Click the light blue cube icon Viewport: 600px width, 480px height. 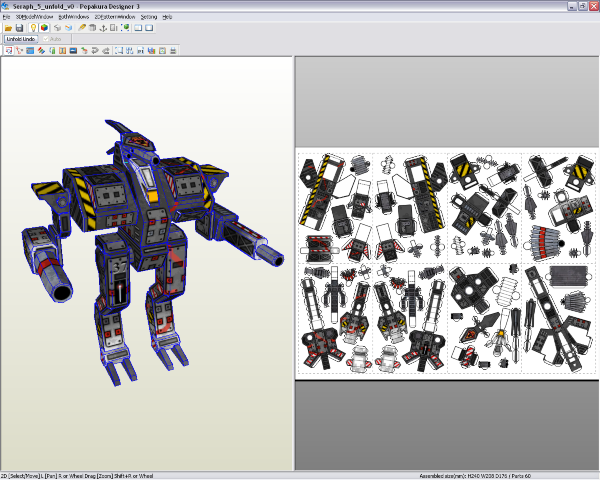point(68,28)
